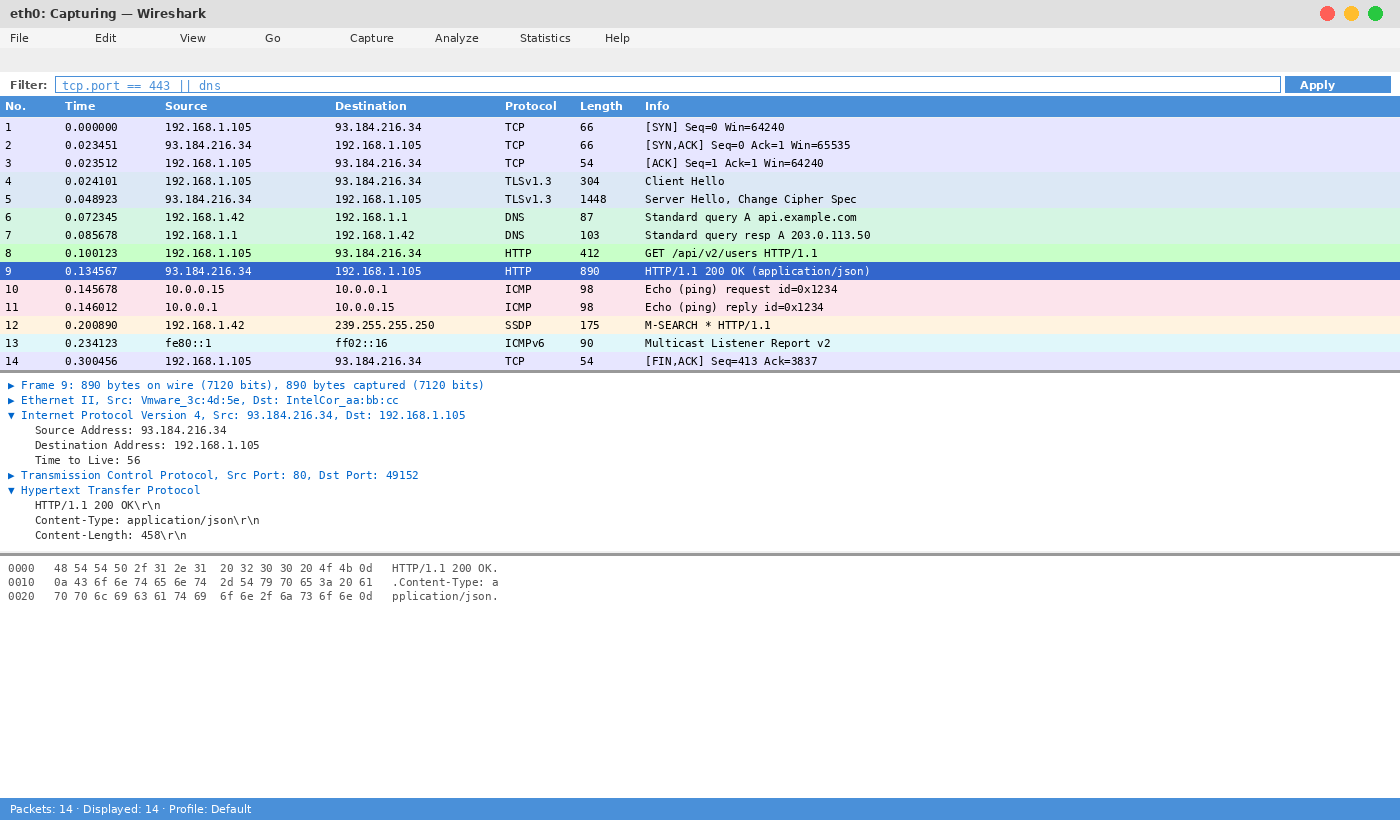
Task: Apply the display filter
Action: click(x=1337, y=85)
